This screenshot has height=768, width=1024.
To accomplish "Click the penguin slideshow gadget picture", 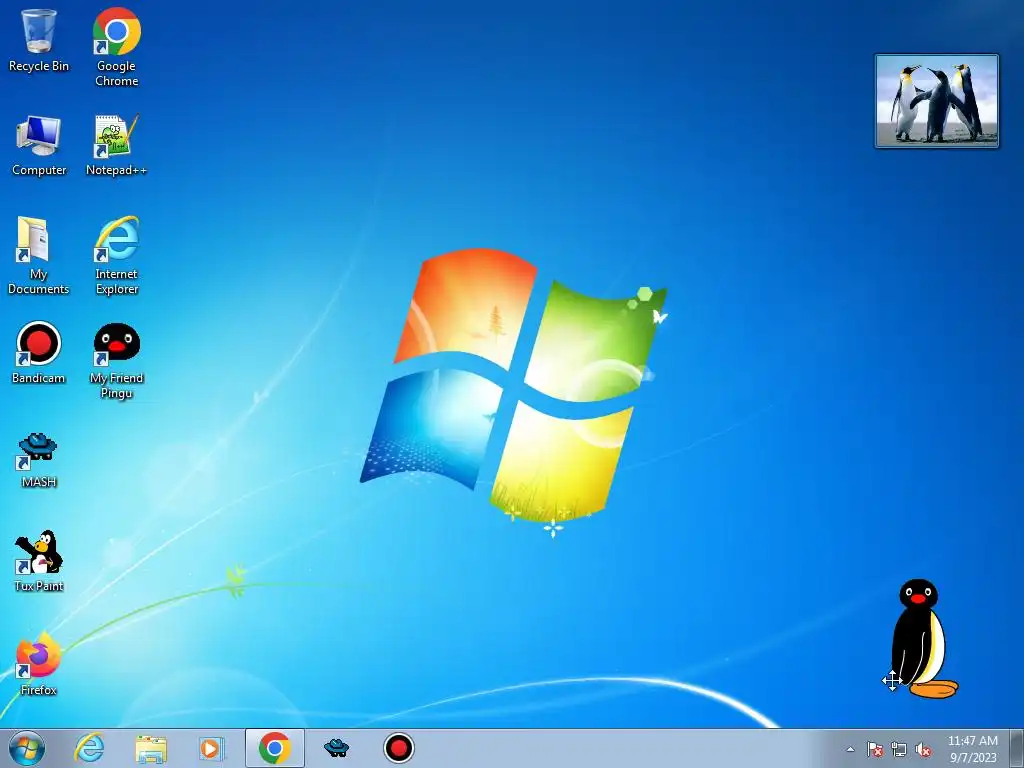I will pos(936,101).
